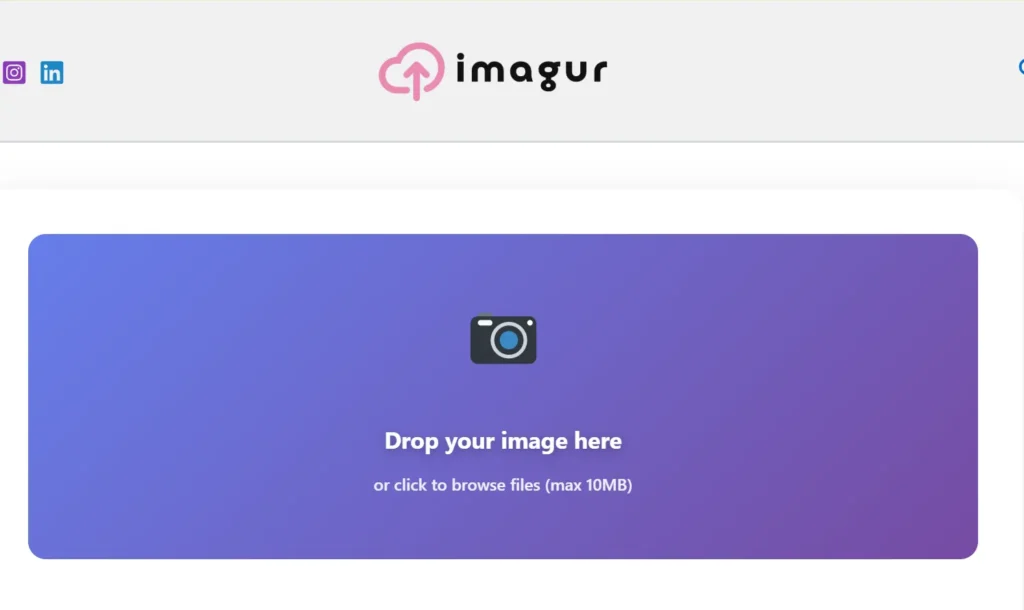
Task: Click the word 'here' in drop heading
Action: tap(598, 441)
